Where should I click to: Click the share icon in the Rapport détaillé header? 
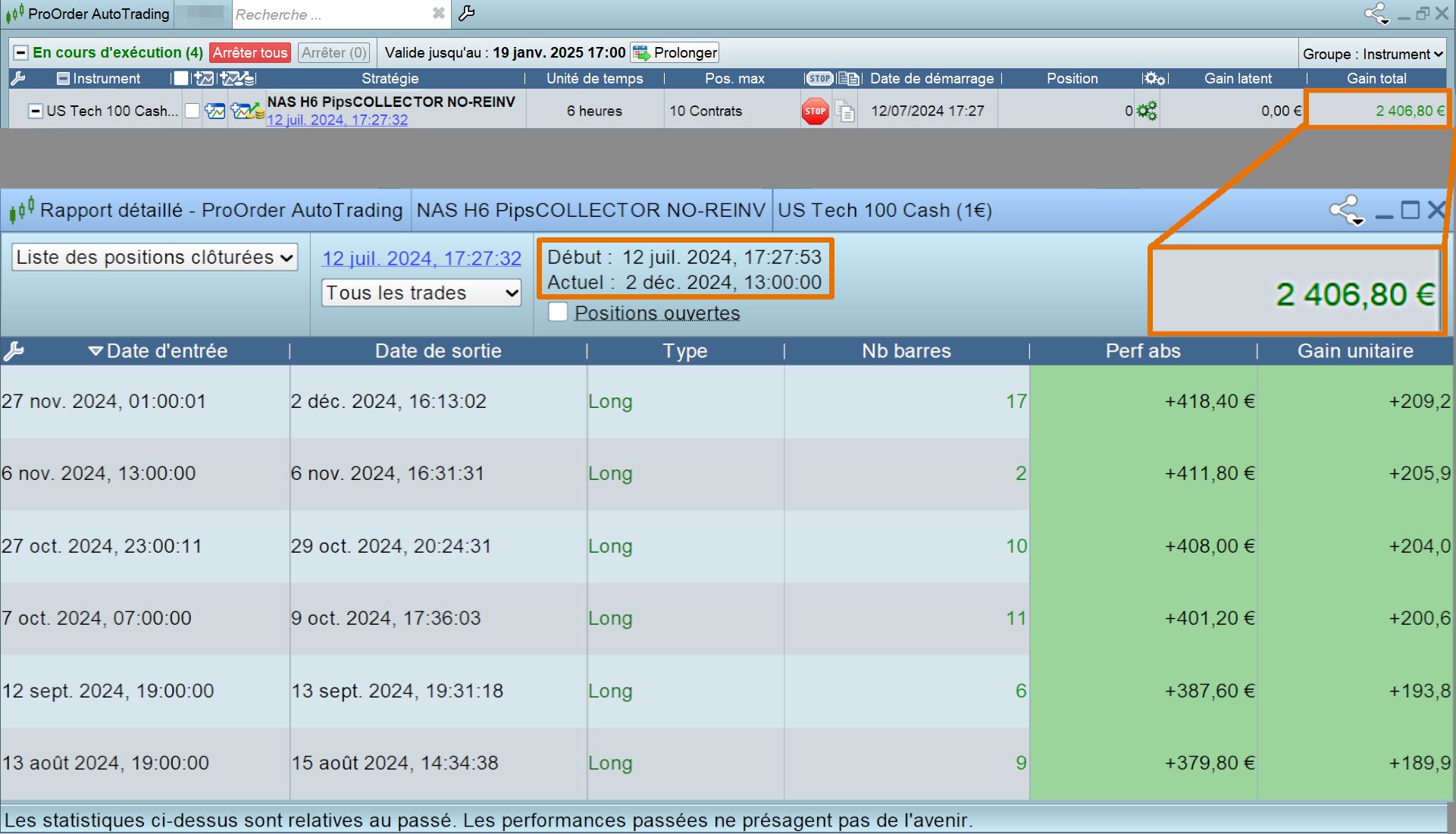(x=1346, y=210)
